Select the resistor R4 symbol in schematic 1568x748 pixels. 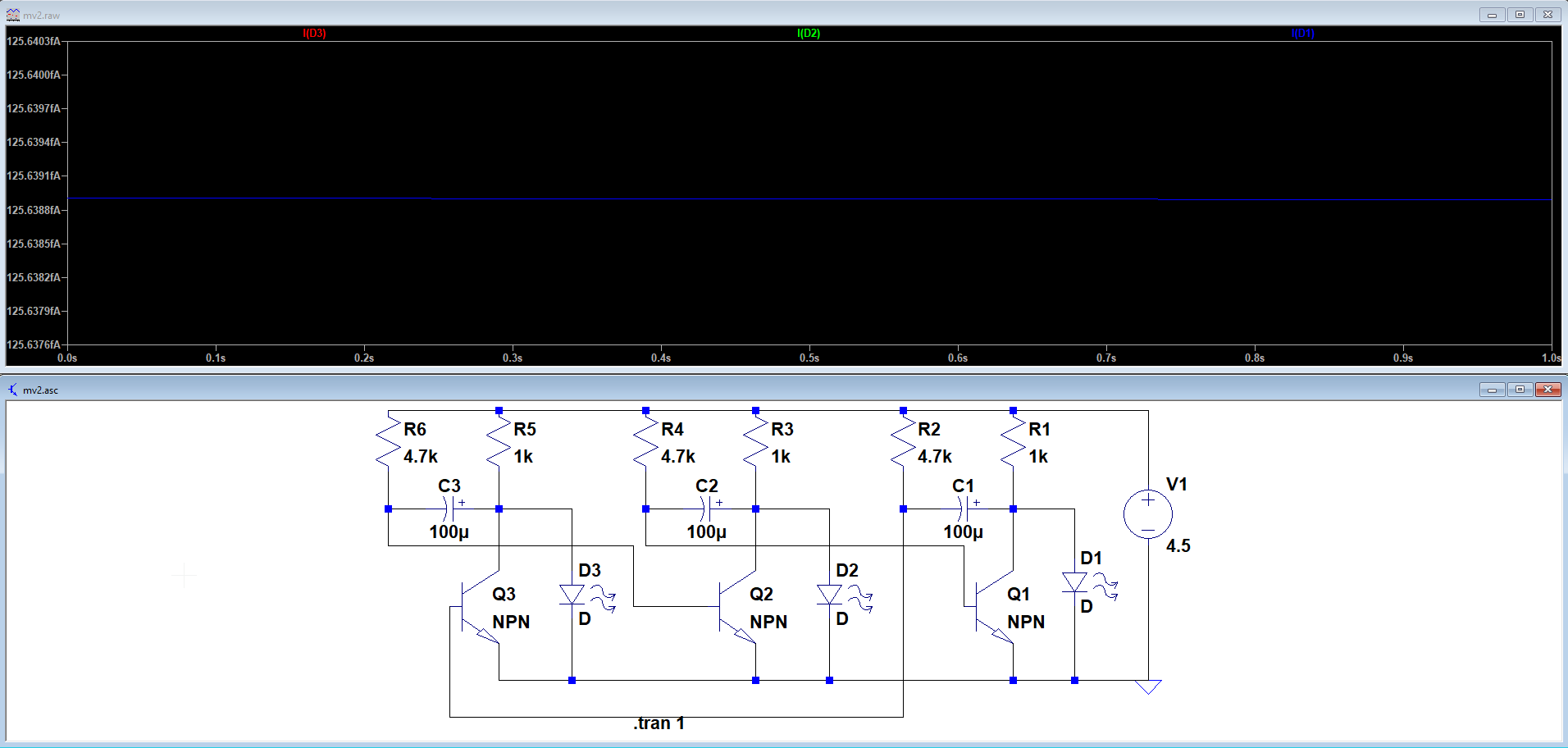pyautogui.click(x=645, y=443)
